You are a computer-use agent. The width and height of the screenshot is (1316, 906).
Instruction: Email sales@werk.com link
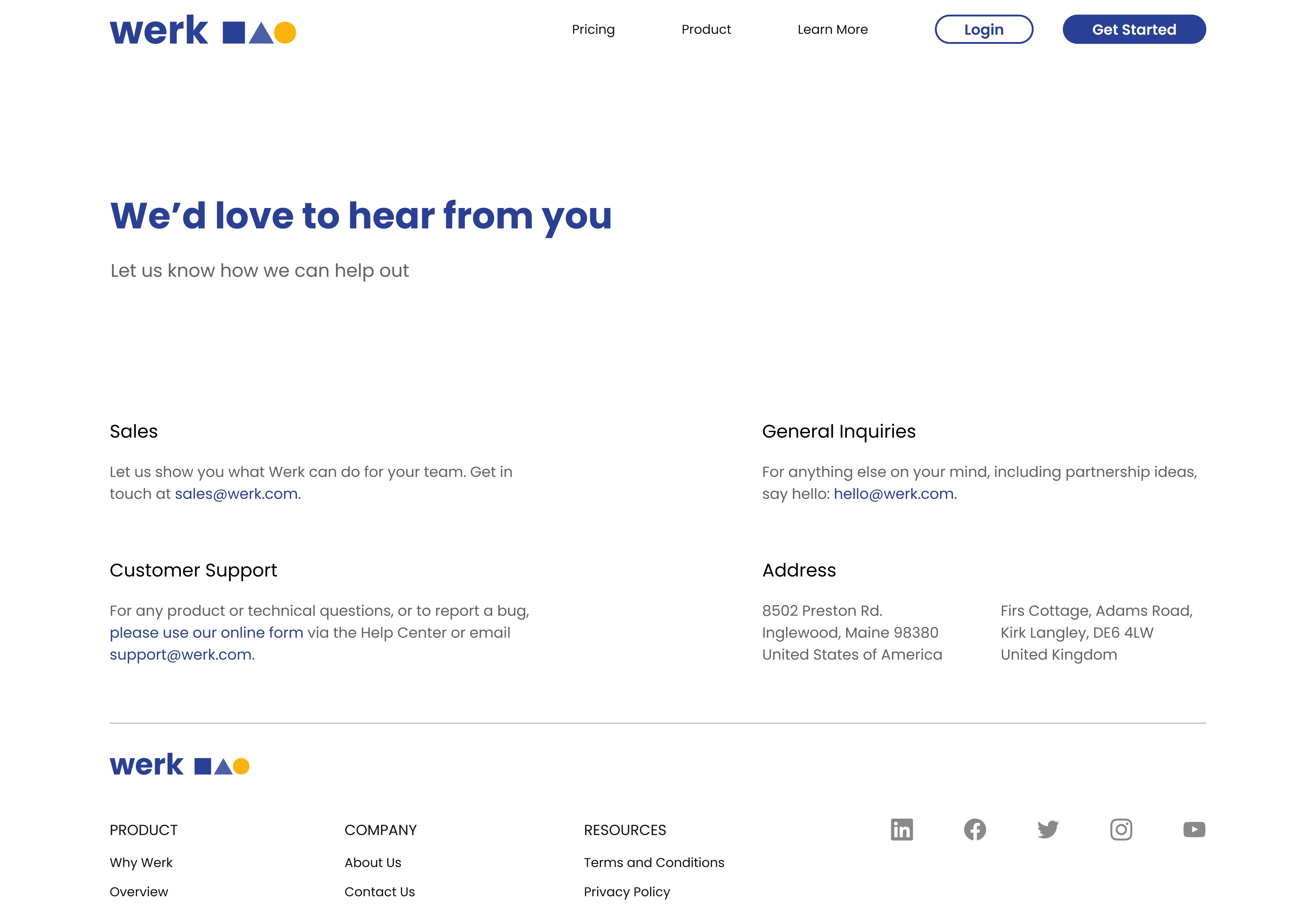pyautogui.click(x=237, y=494)
